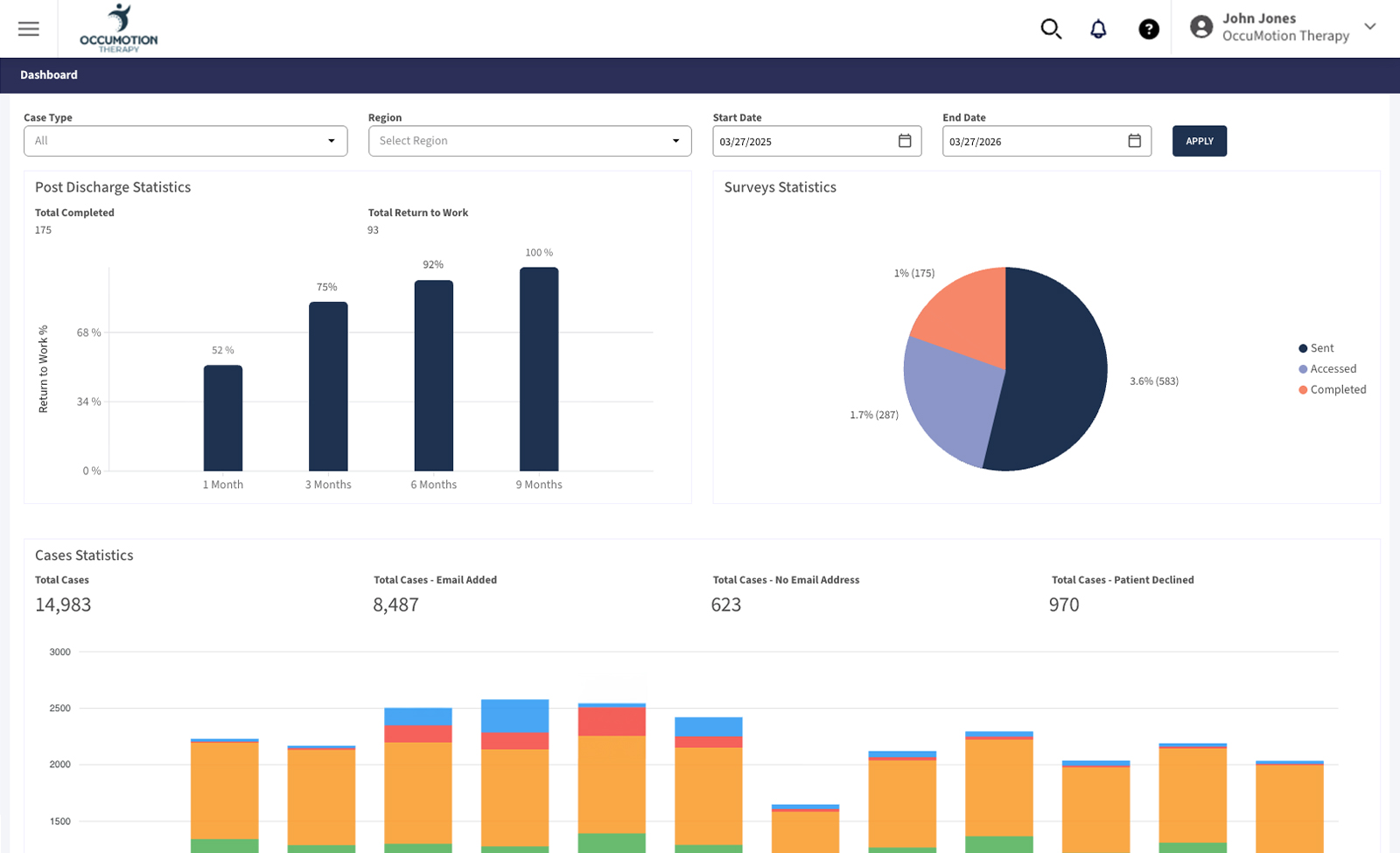The height and width of the screenshot is (853, 1400).
Task: Open the John Jones account menu
Action: tap(1260, 17)
